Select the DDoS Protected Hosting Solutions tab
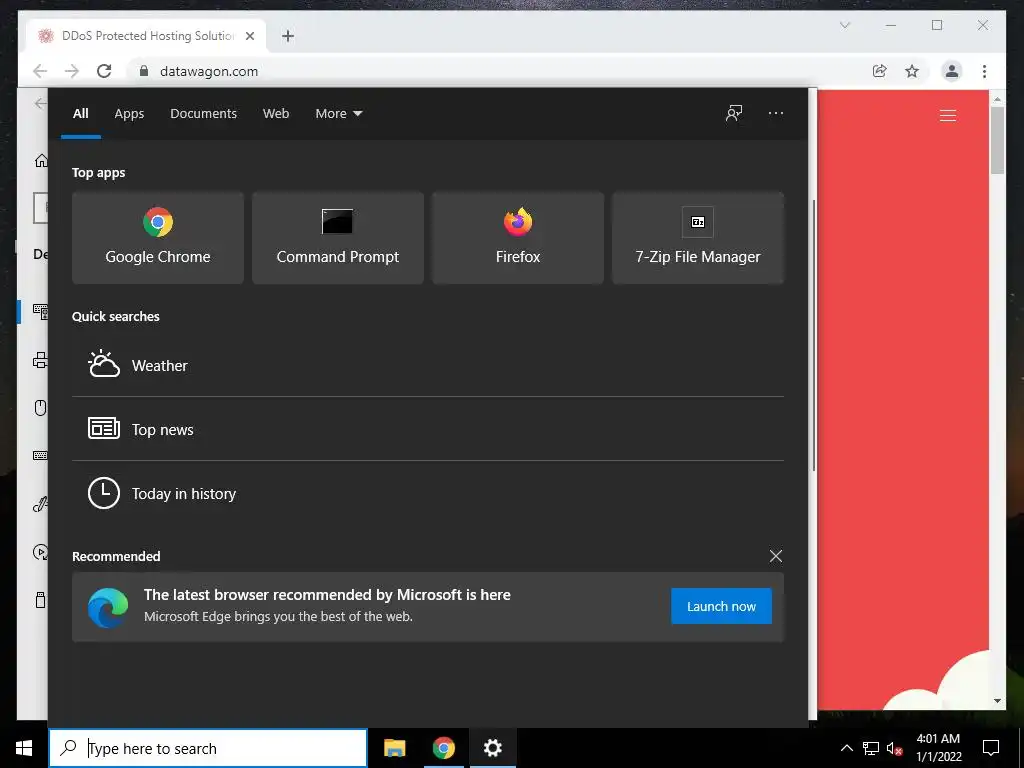1024x768 pixels. pyautogui.click(x=147, y=36)
